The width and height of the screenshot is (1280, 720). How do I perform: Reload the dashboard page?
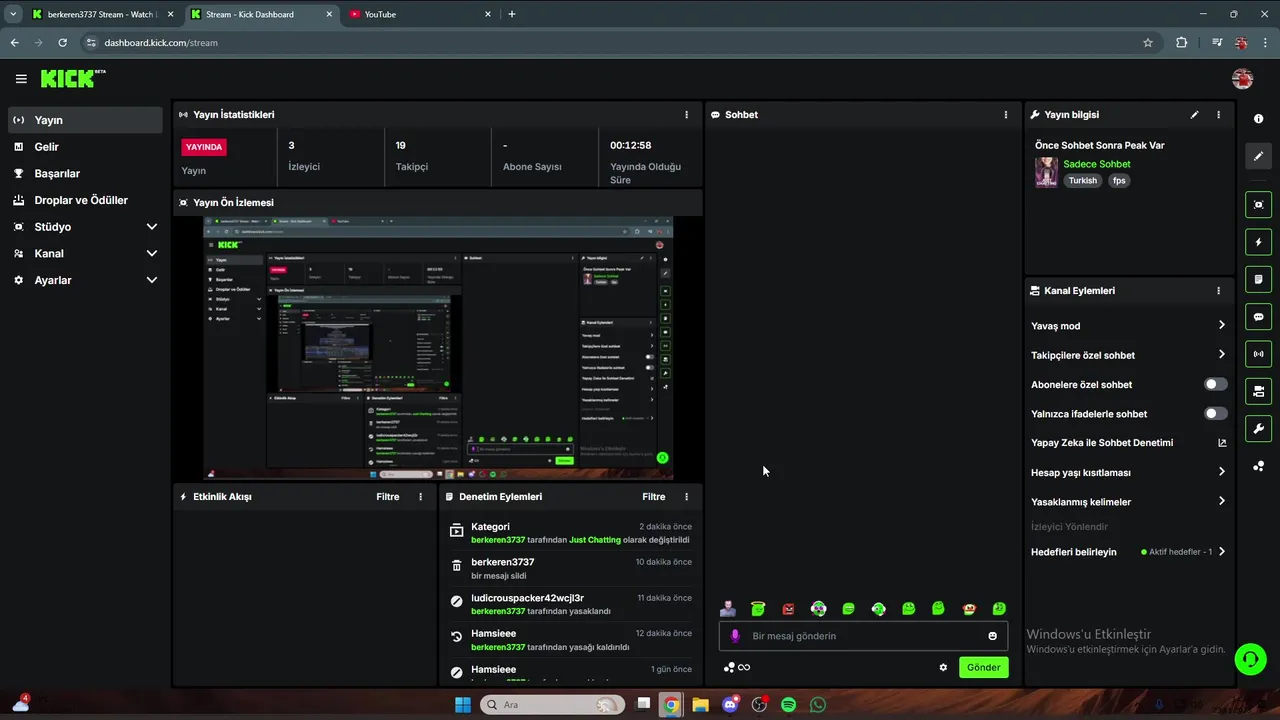[x=63, y=43]
